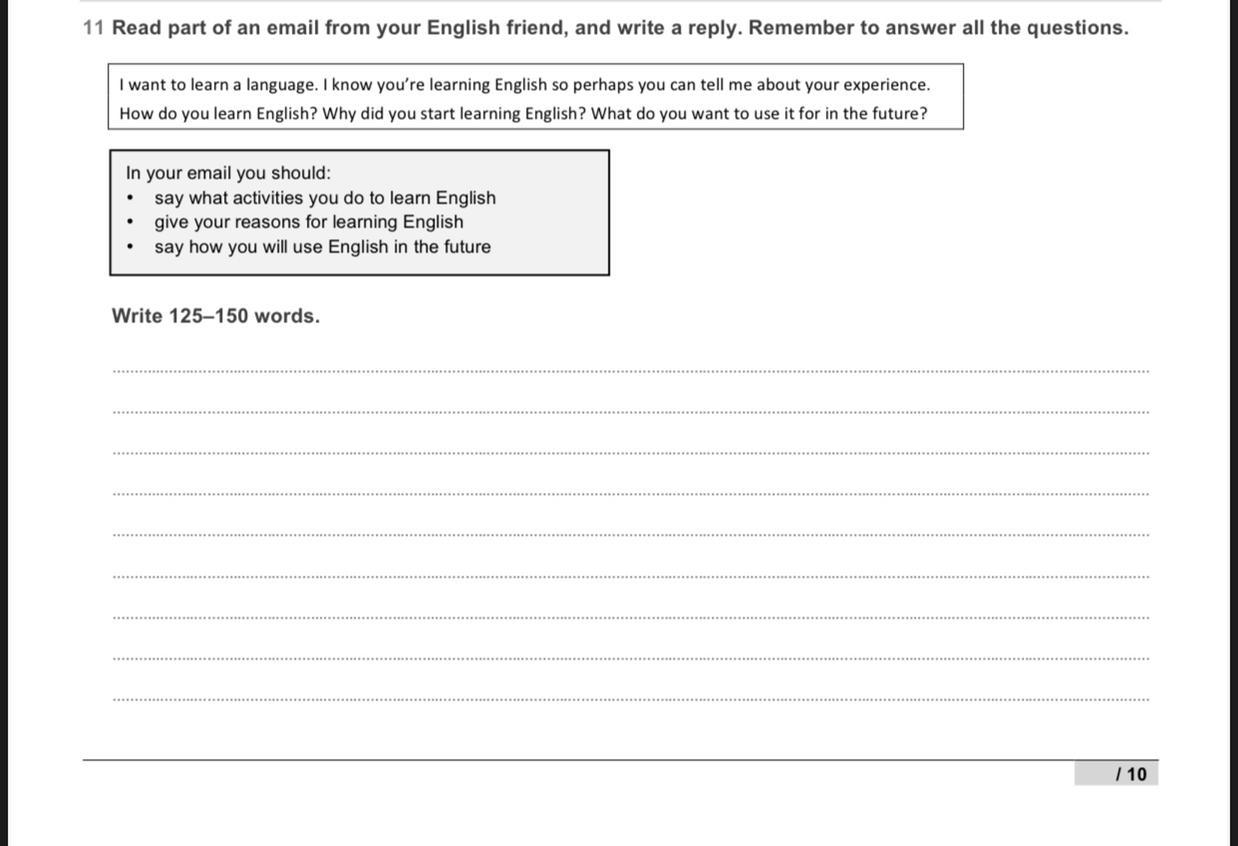The width and height of the screenshot is (1238, 846).
Task: Click the question number 11
Action: click(94, 28)
